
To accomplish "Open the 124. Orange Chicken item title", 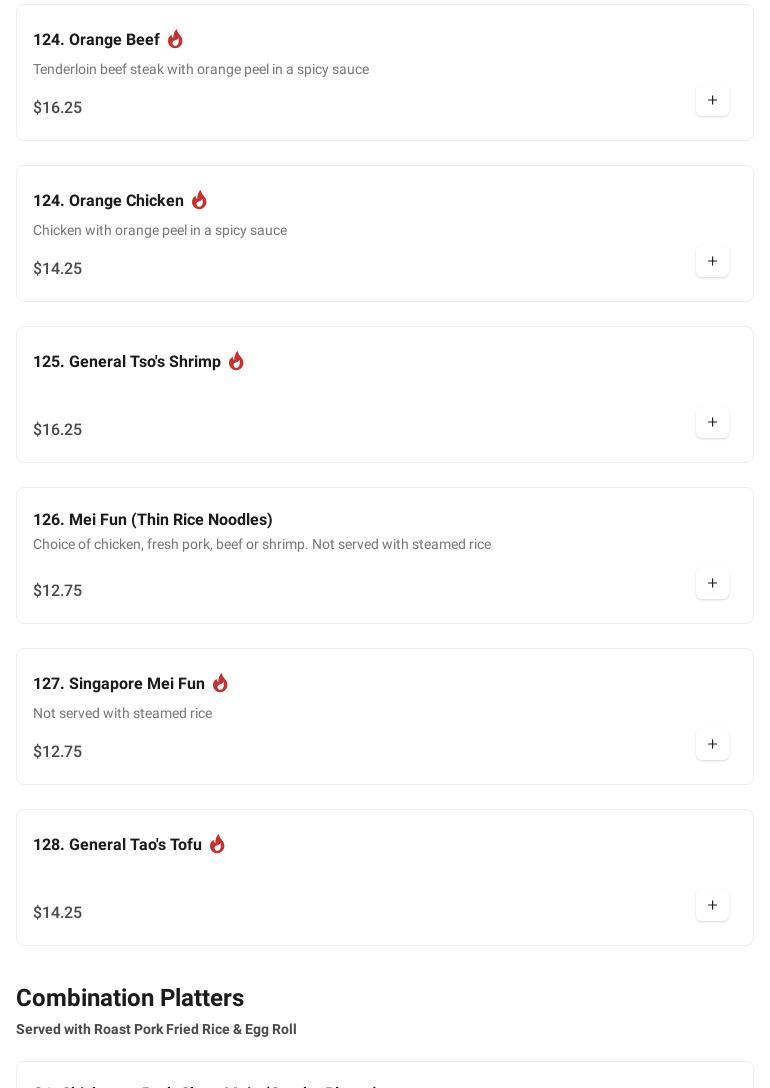I will tap(108, 201).
